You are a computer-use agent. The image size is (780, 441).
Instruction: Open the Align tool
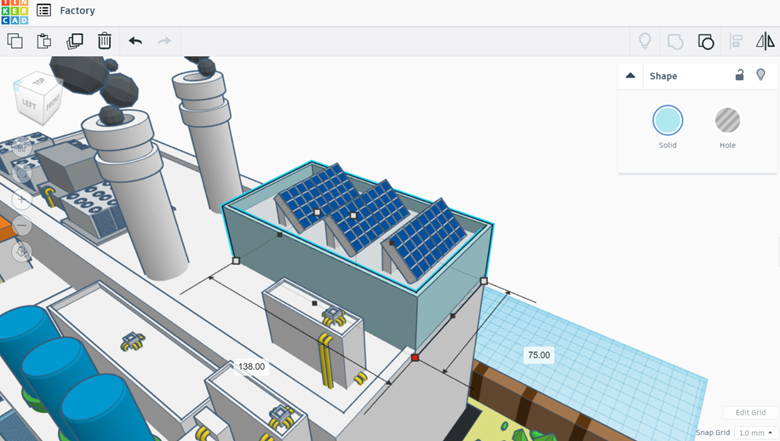click(736, 41)
